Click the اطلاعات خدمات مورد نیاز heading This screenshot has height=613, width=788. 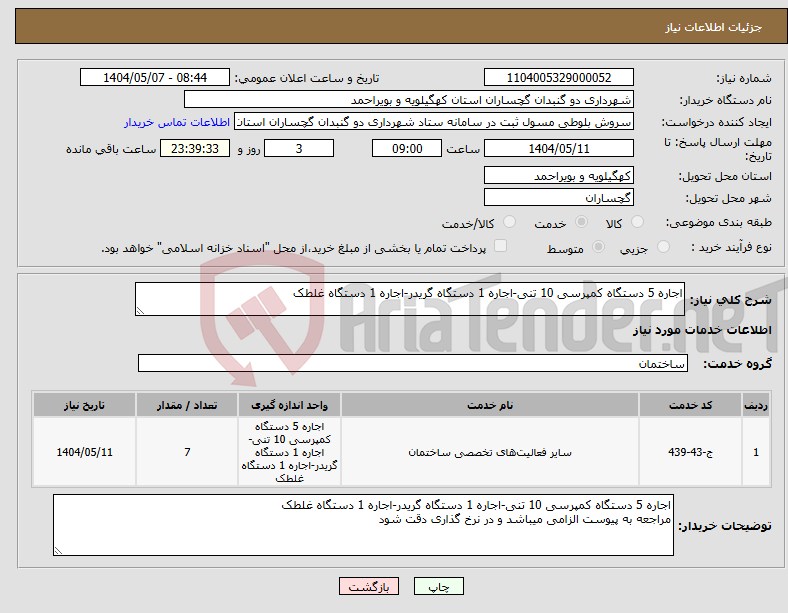click(702, 330)
